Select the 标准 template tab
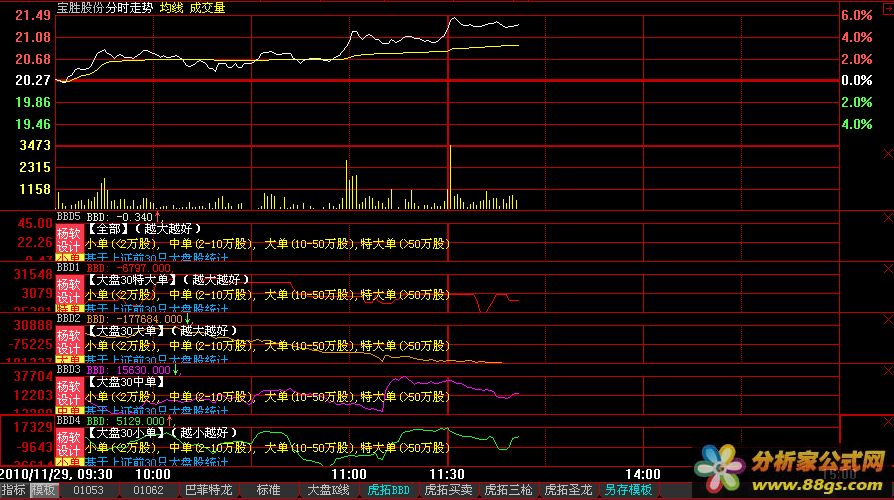894x500 pixels. pyautogui.click(x=268, y=490)
